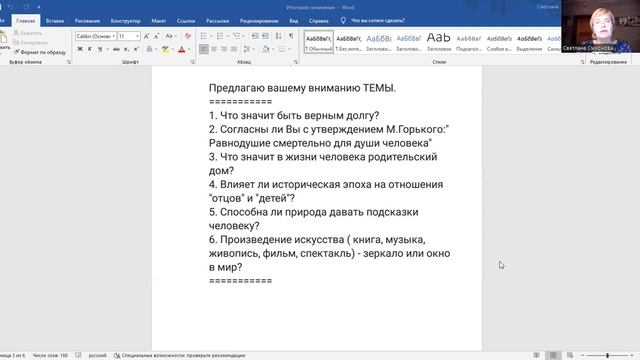
Task: Sort selected text
Action: pyautogui.click(x=278, y=36)
